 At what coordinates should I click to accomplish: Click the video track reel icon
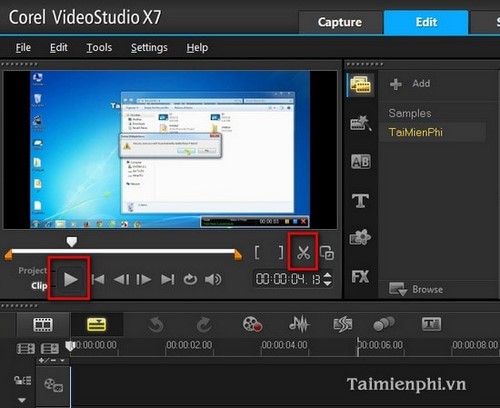(53, 385)
